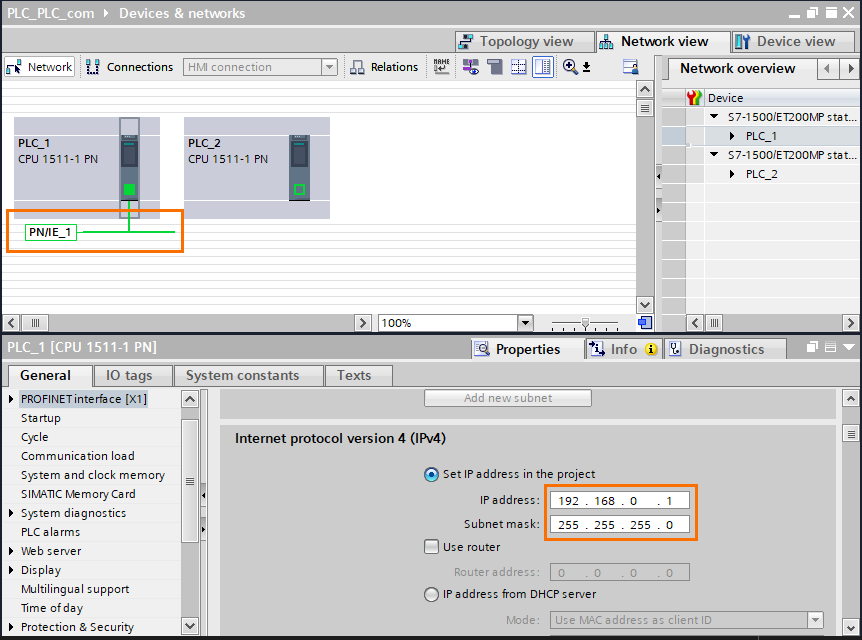Expand Protection & Security node
The height and width of the screenshot is (640, 862).
[x=11, y=627]
